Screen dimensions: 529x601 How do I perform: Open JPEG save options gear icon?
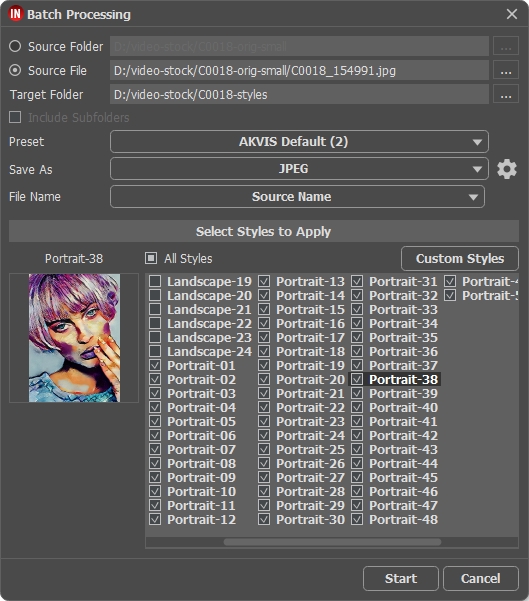(x=507, y=169)
